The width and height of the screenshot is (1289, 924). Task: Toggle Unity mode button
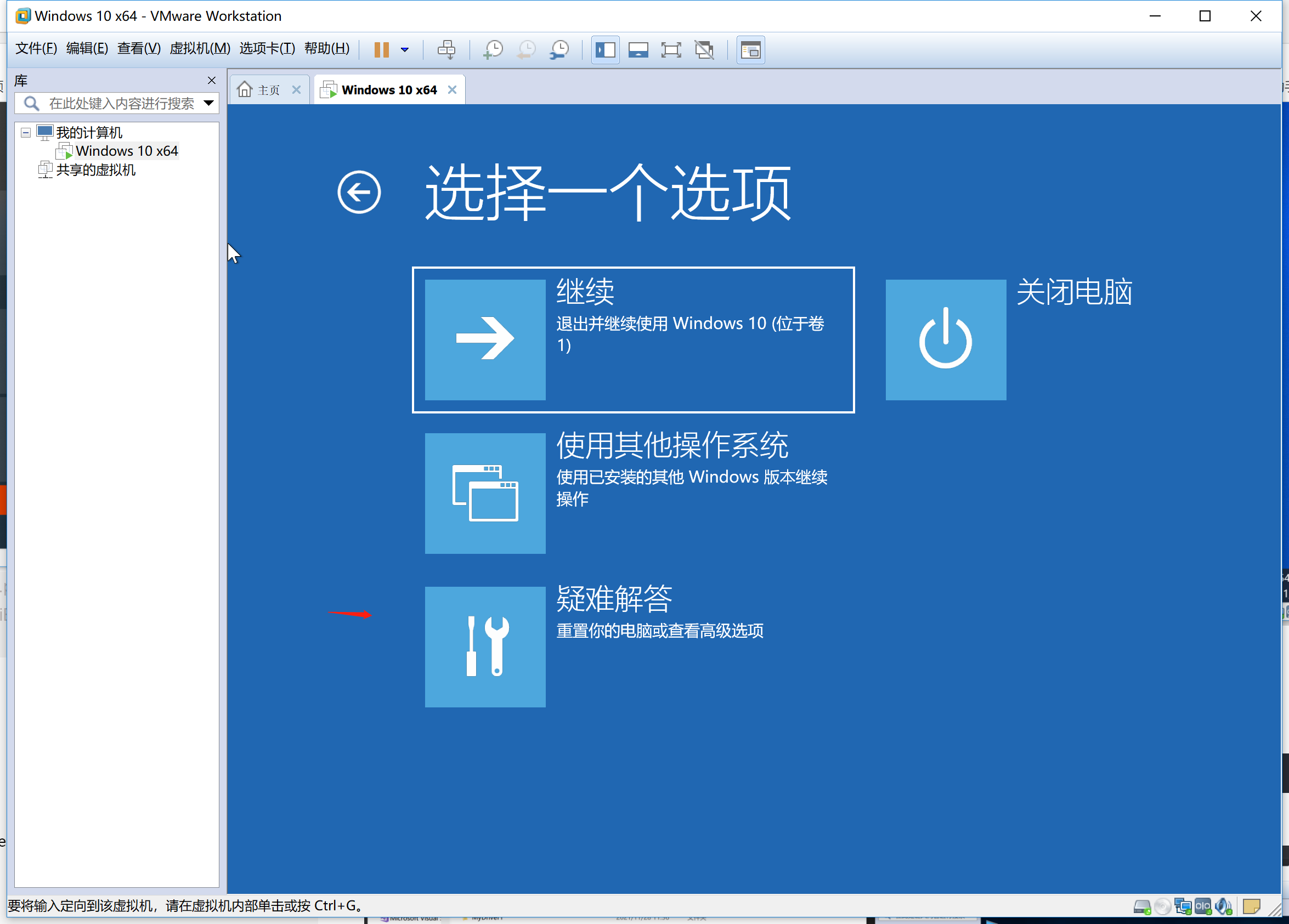[x=705, y=50]
